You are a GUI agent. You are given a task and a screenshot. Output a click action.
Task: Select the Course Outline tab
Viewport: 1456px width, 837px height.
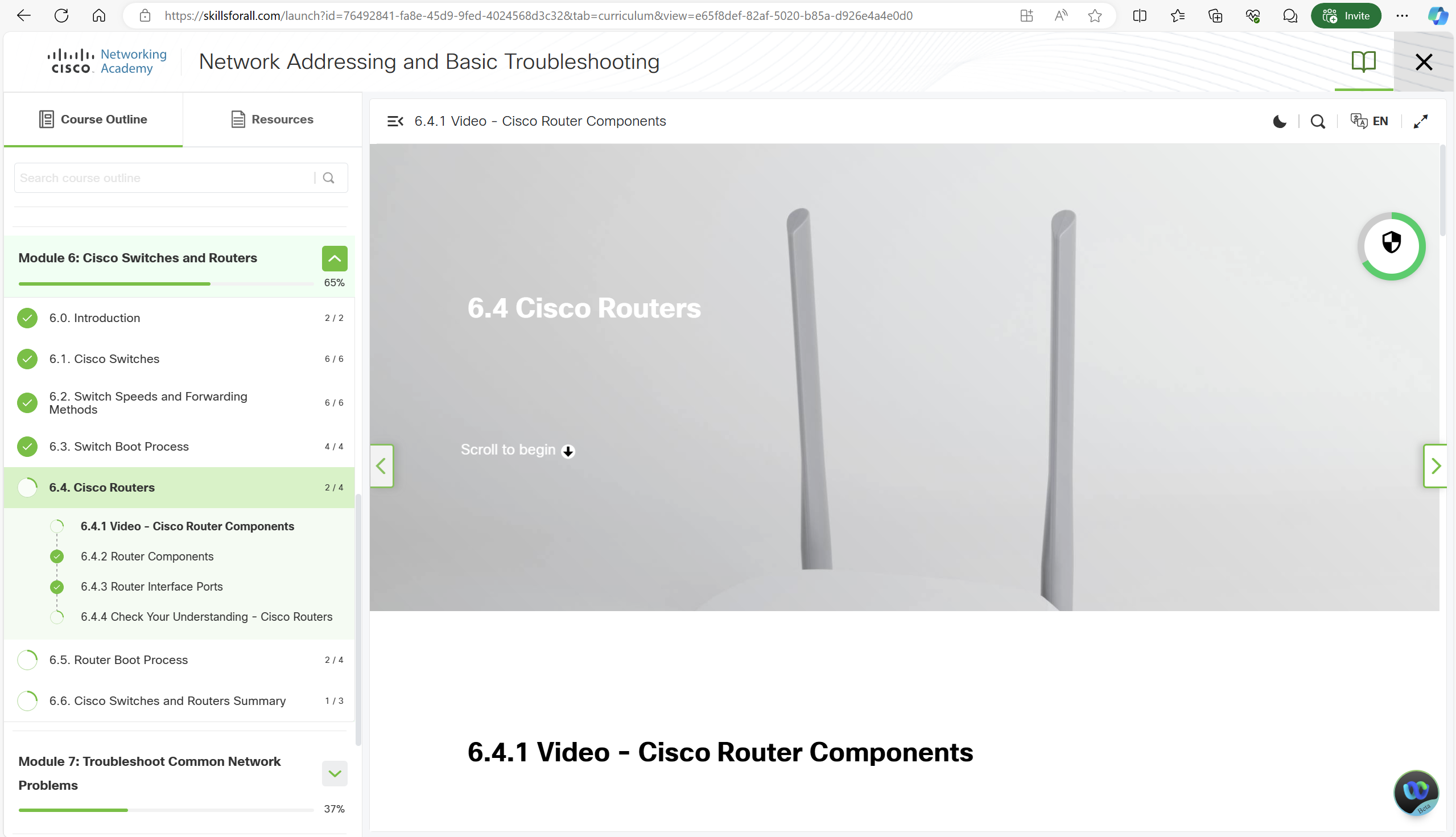(x=93, y=119)
